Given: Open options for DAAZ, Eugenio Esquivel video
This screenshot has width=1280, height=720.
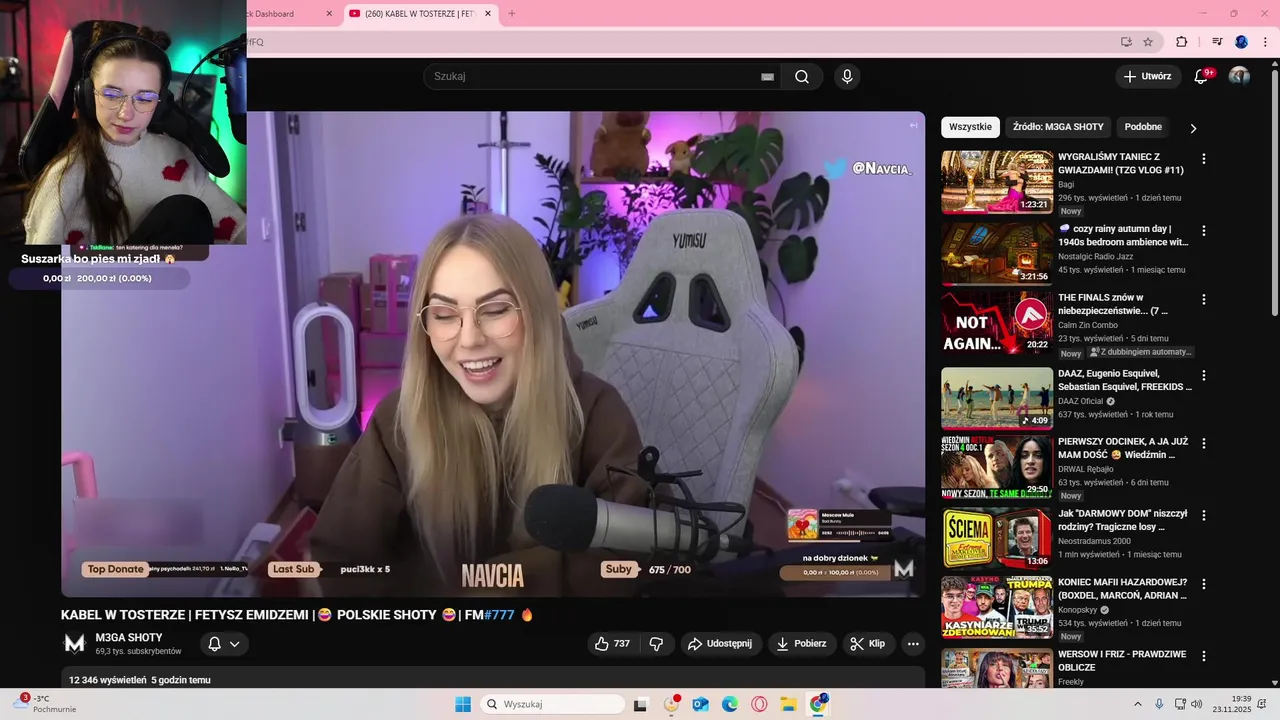Looking at the screenshot, I should click(1204, 375).
